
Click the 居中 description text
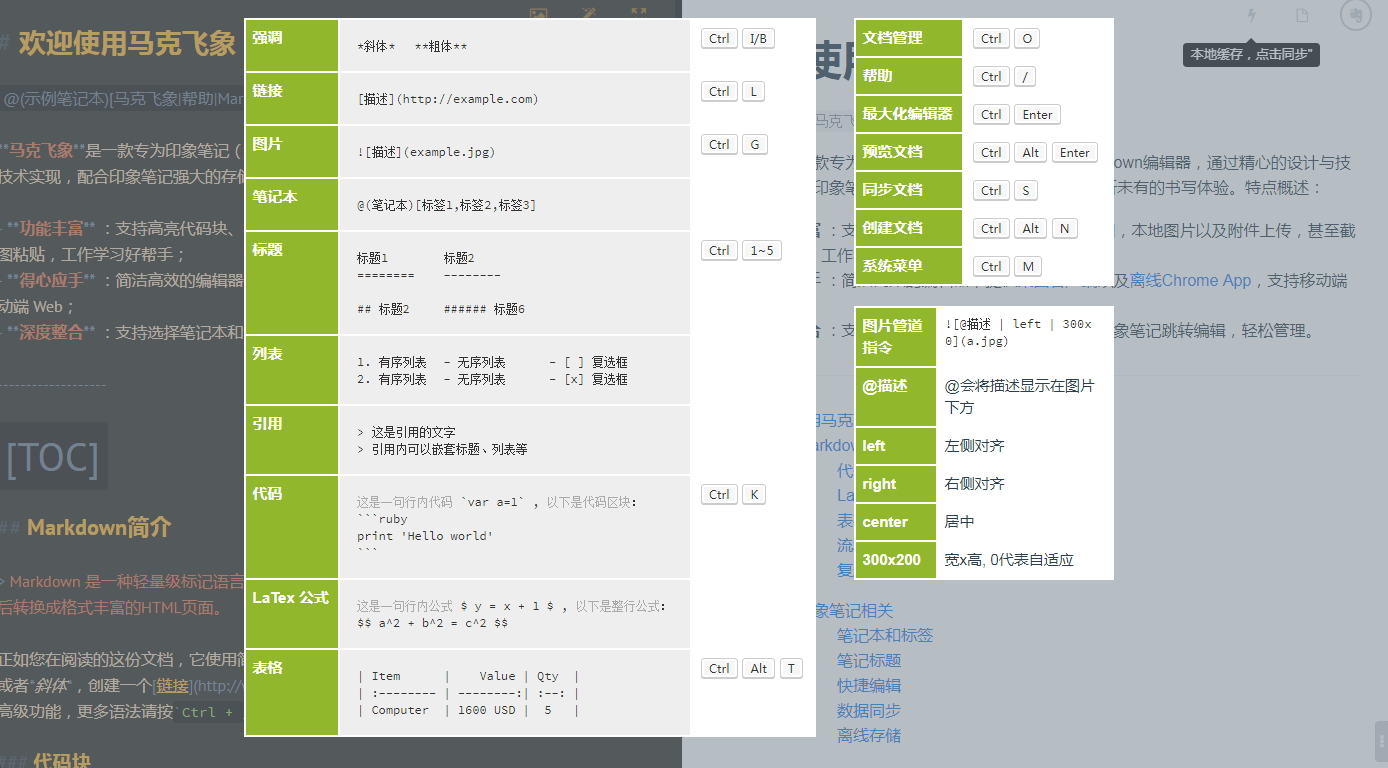960,521
